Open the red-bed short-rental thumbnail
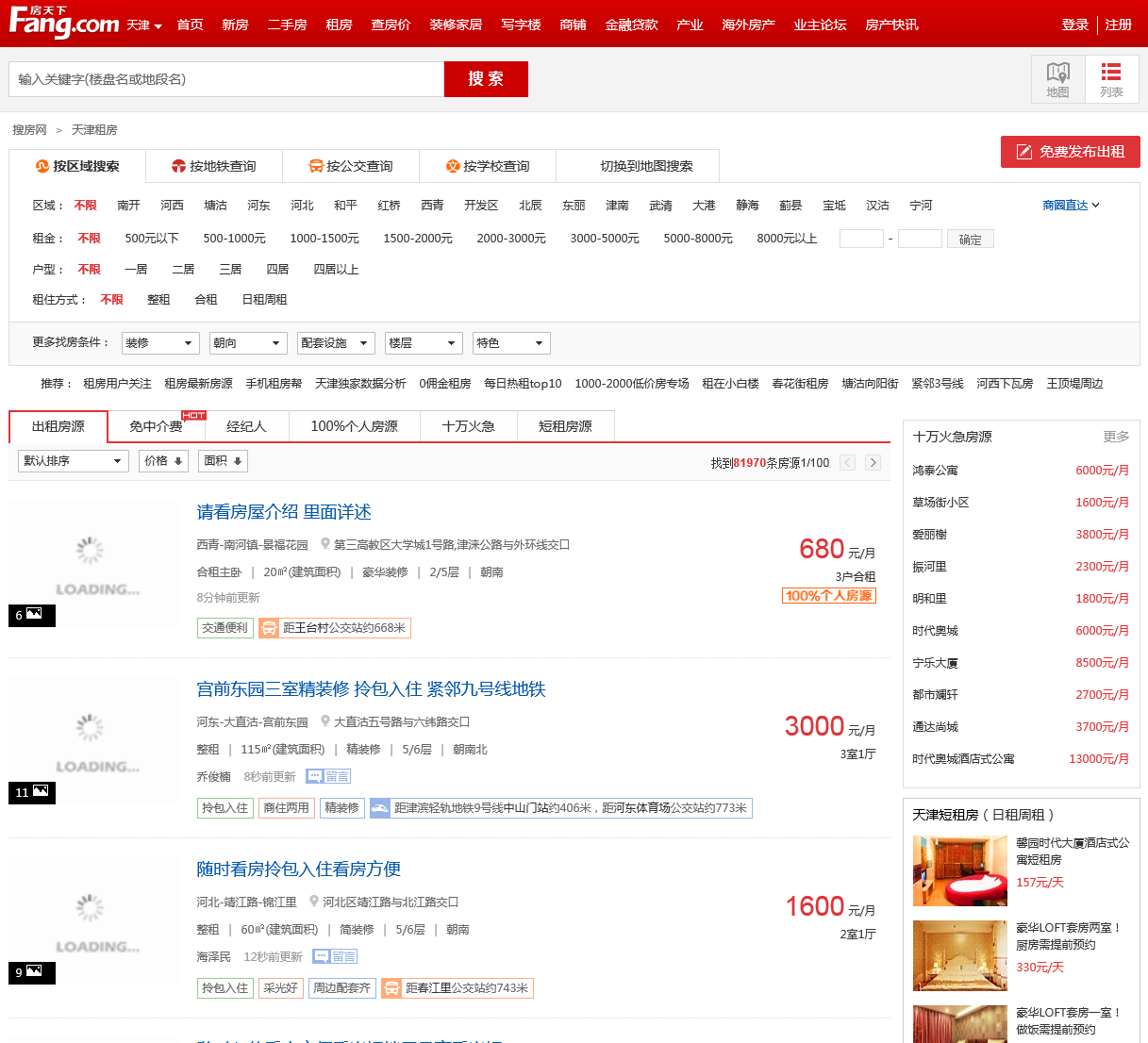 click(x=960, y=871)
